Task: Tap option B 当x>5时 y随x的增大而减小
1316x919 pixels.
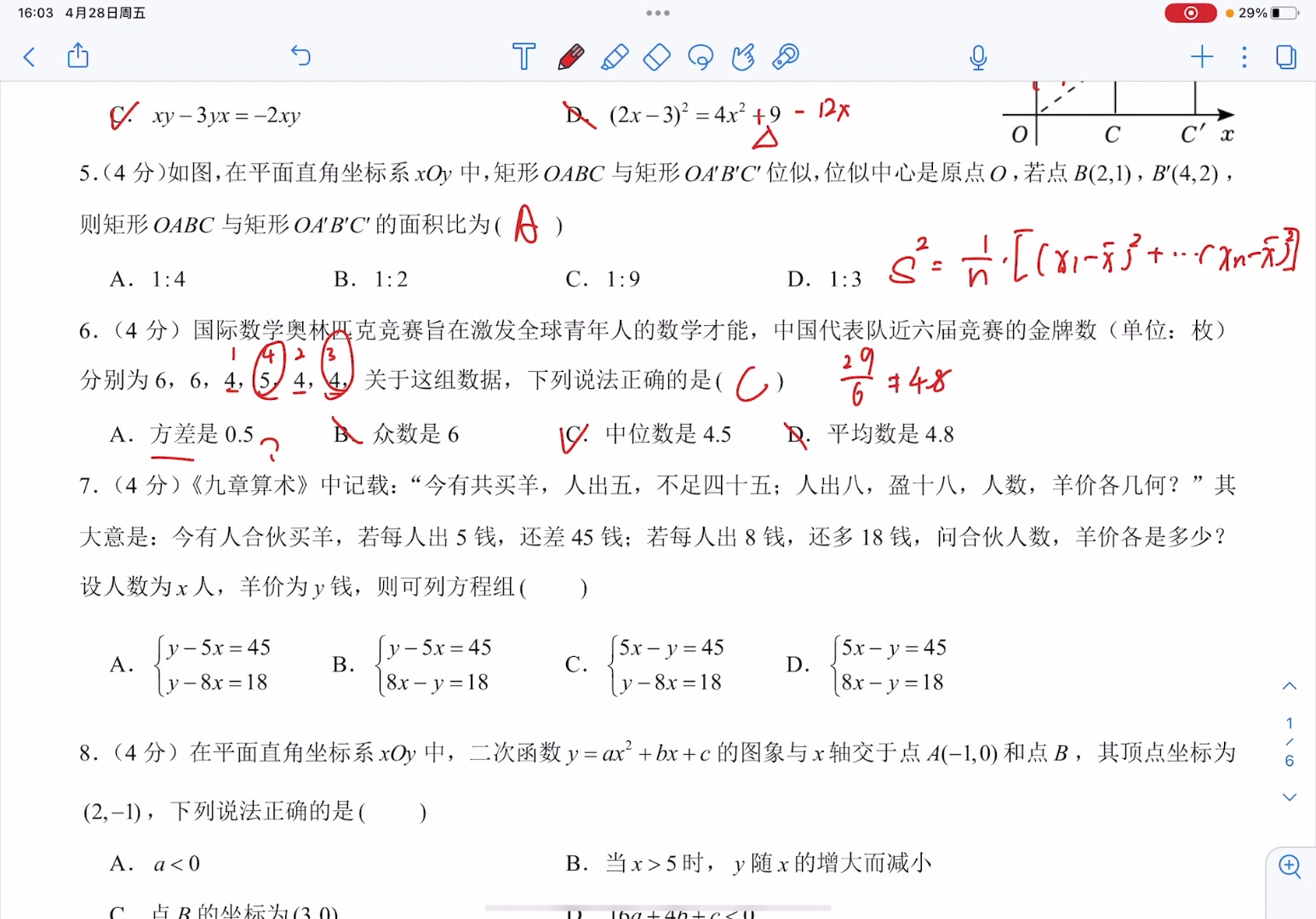Action: click(748, 864)
